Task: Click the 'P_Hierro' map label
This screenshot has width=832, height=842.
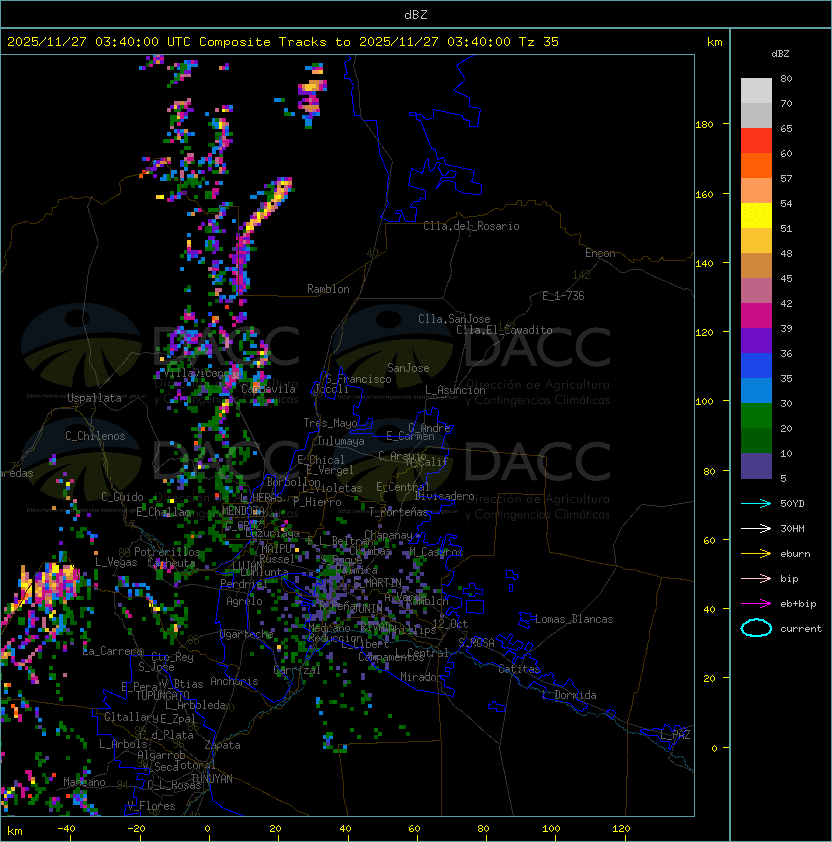Action: pos(317,502)
